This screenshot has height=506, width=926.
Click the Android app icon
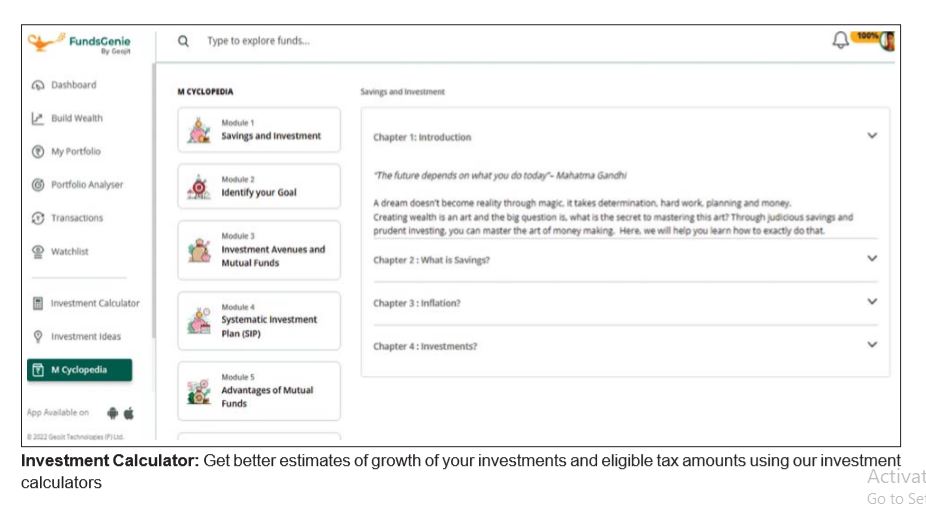click(x=112, y=413)
